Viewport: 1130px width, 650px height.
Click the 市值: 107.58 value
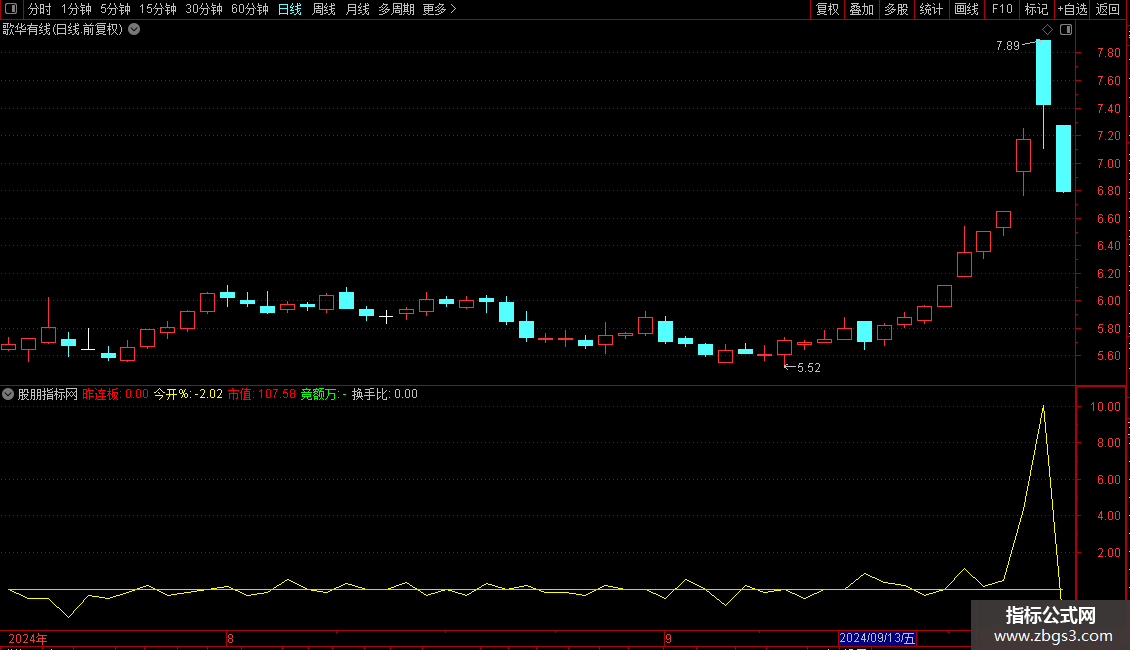point(262,394)
